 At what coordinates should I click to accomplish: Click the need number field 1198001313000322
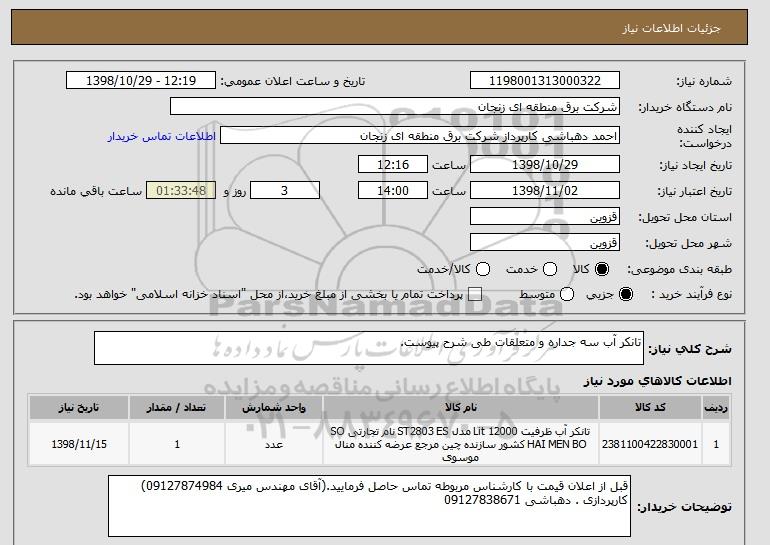tap(545, 81)
